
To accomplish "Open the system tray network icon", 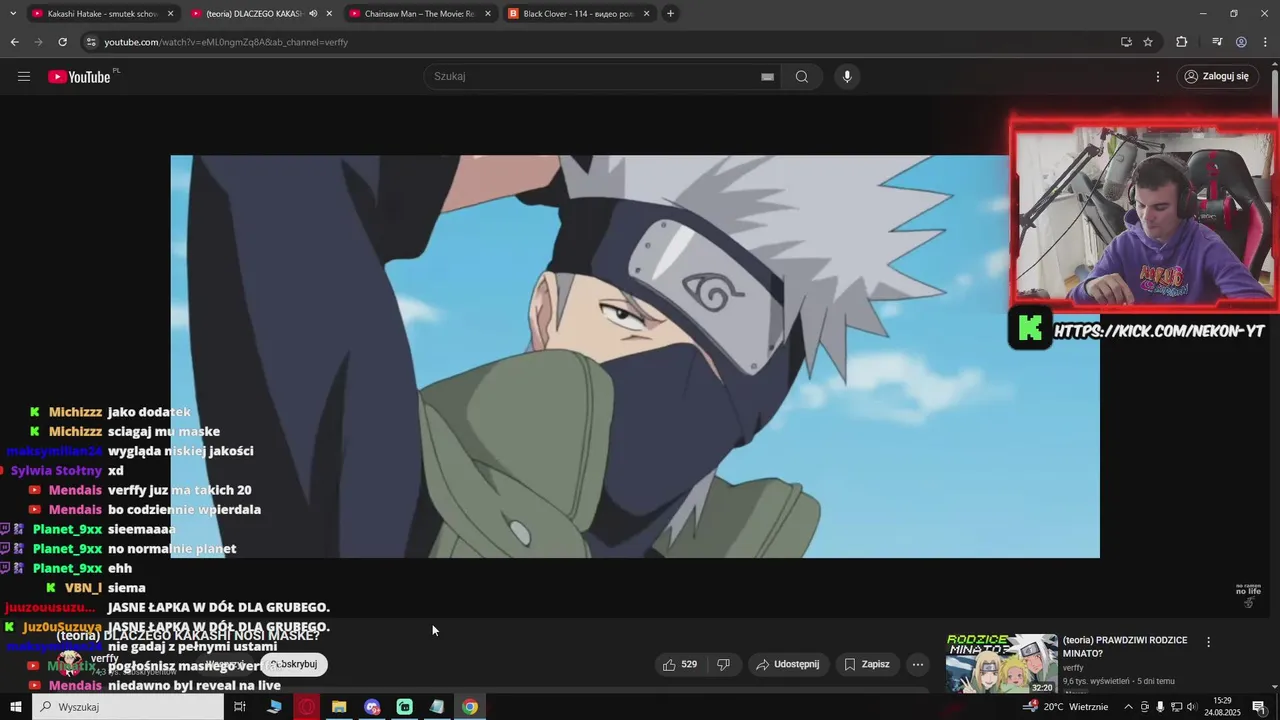I will [x=1176, y=707].
